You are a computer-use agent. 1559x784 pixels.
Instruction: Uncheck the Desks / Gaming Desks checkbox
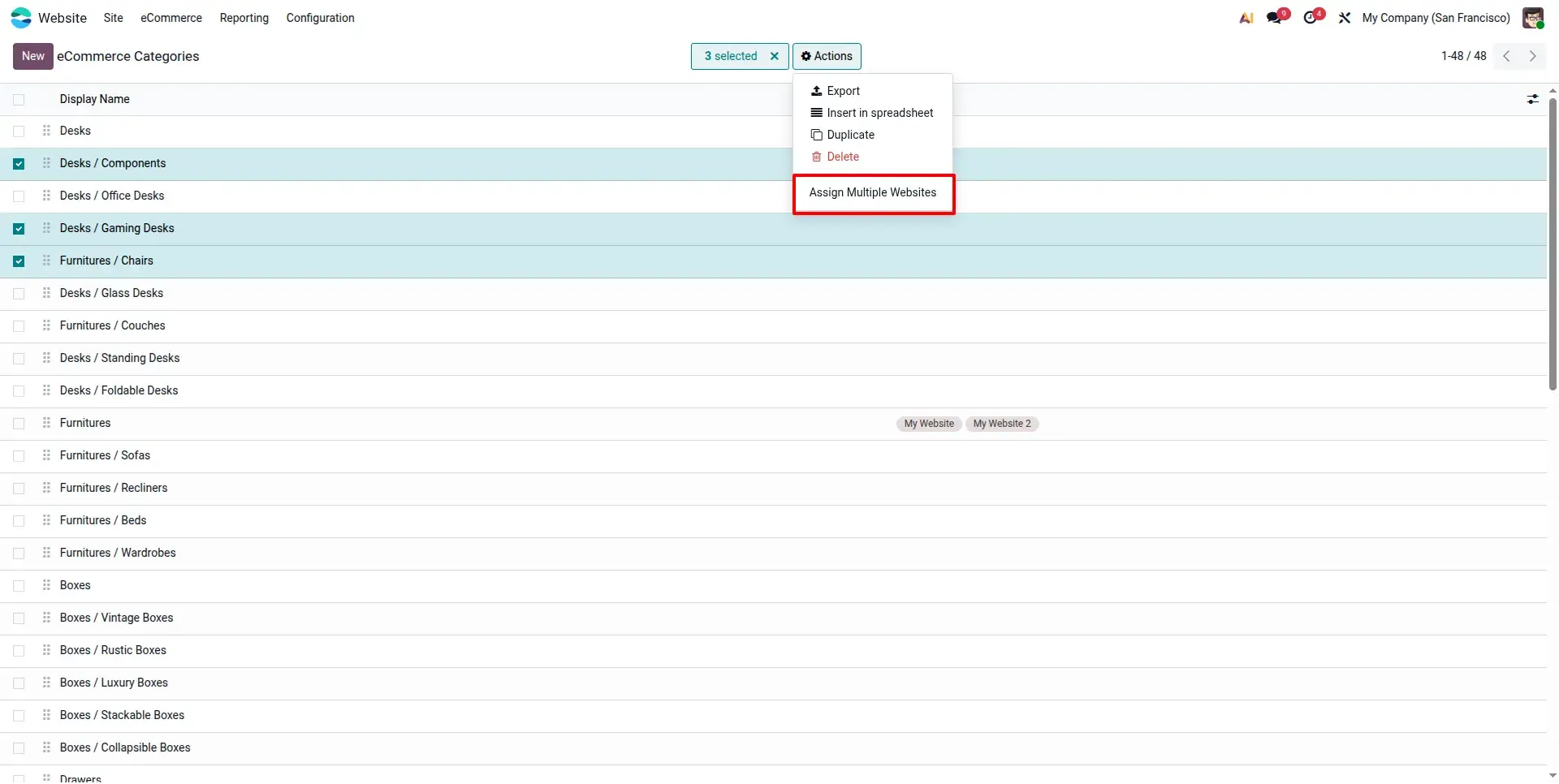coord(19,229)
